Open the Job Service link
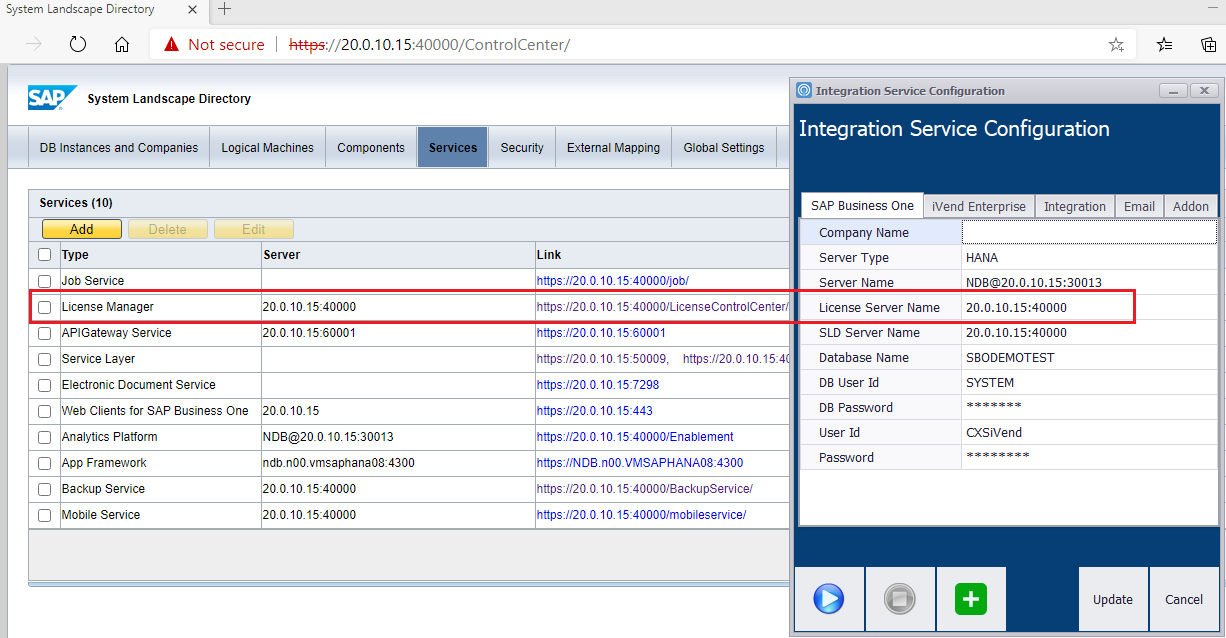 pyautogui.click(x=613, y=281)
